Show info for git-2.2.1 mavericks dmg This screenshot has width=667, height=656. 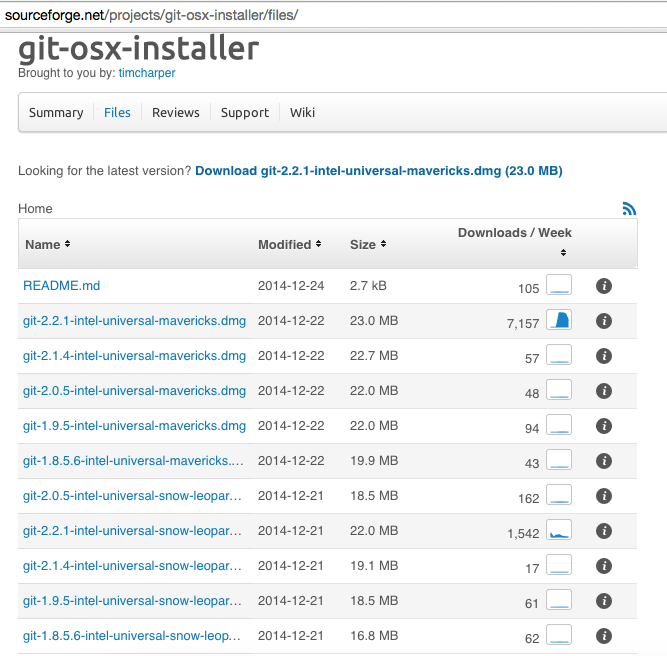click(x=603, y=321)
